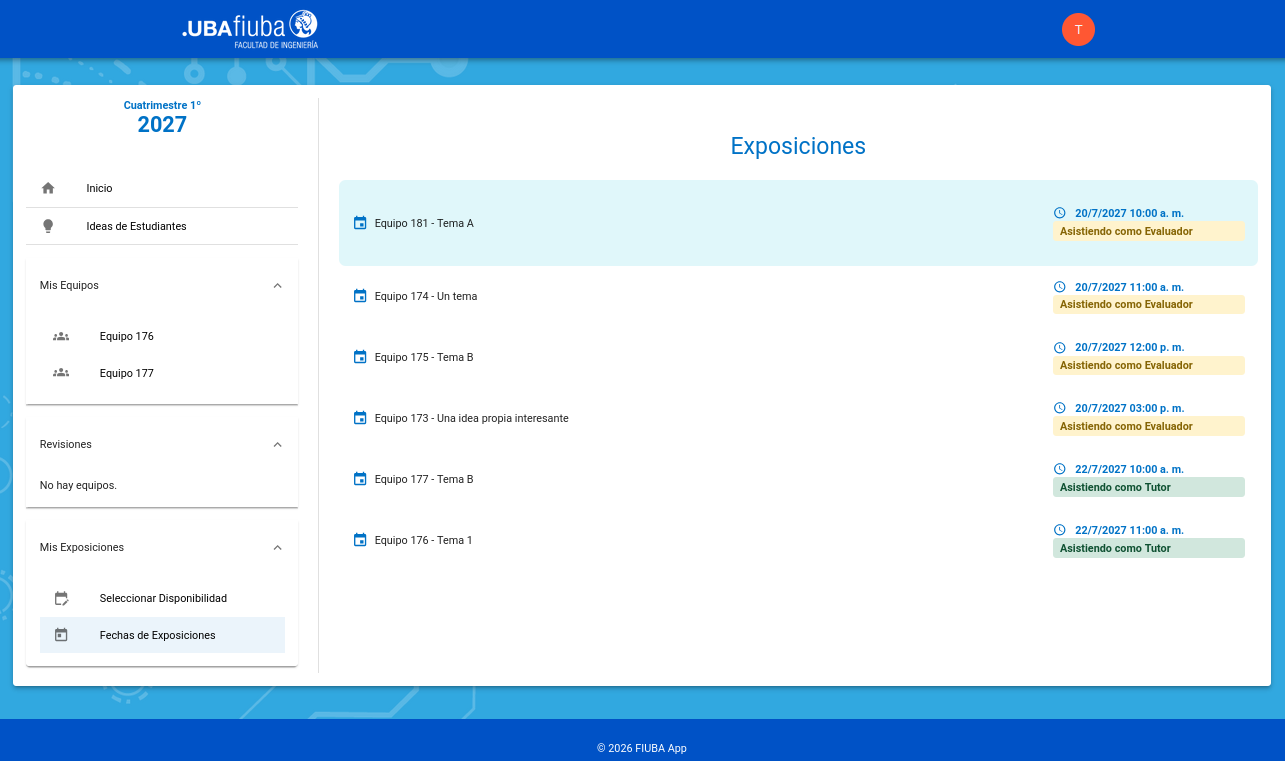This screenshot has height=761, width=1285.
Task: Collapse the Revisiones panel chevron
Action: click(x=278, y=444)
